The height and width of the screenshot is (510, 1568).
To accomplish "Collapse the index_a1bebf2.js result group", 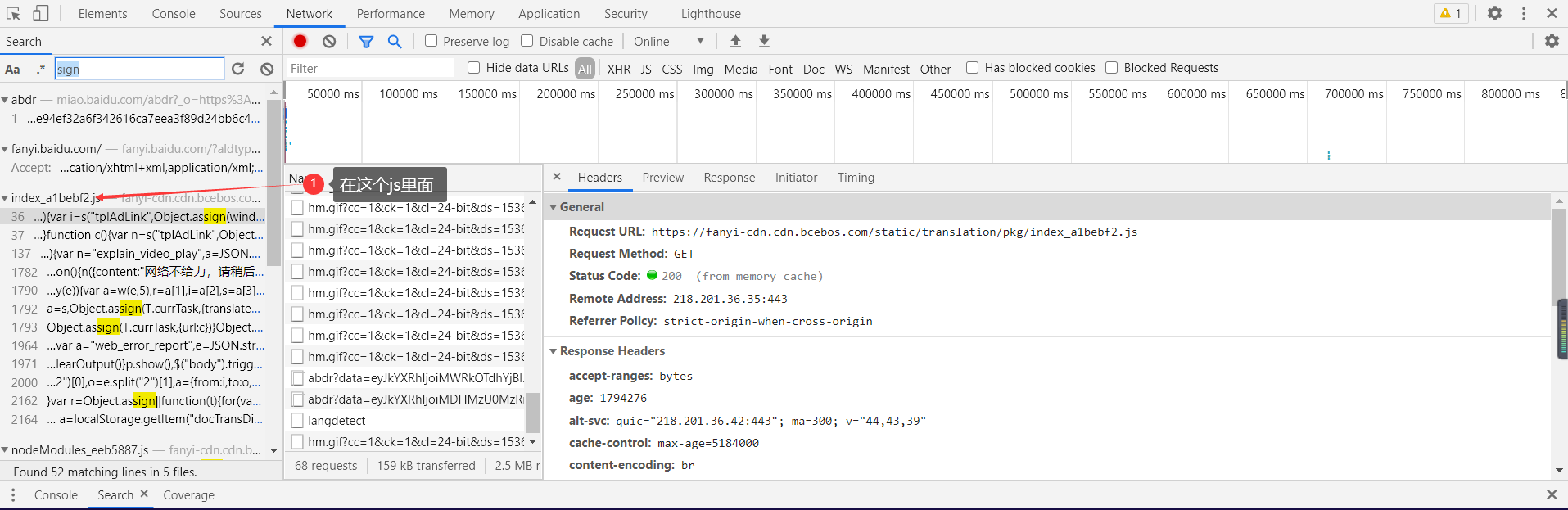I will click(x=5, y=198).
